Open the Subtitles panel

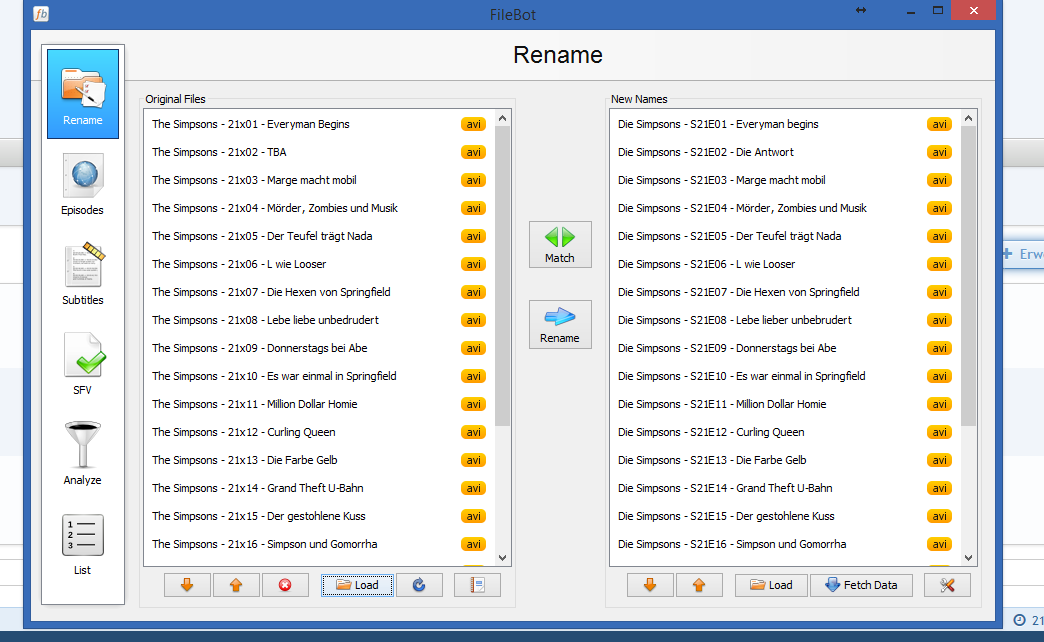pyautogui.click(x=83, y=274)
